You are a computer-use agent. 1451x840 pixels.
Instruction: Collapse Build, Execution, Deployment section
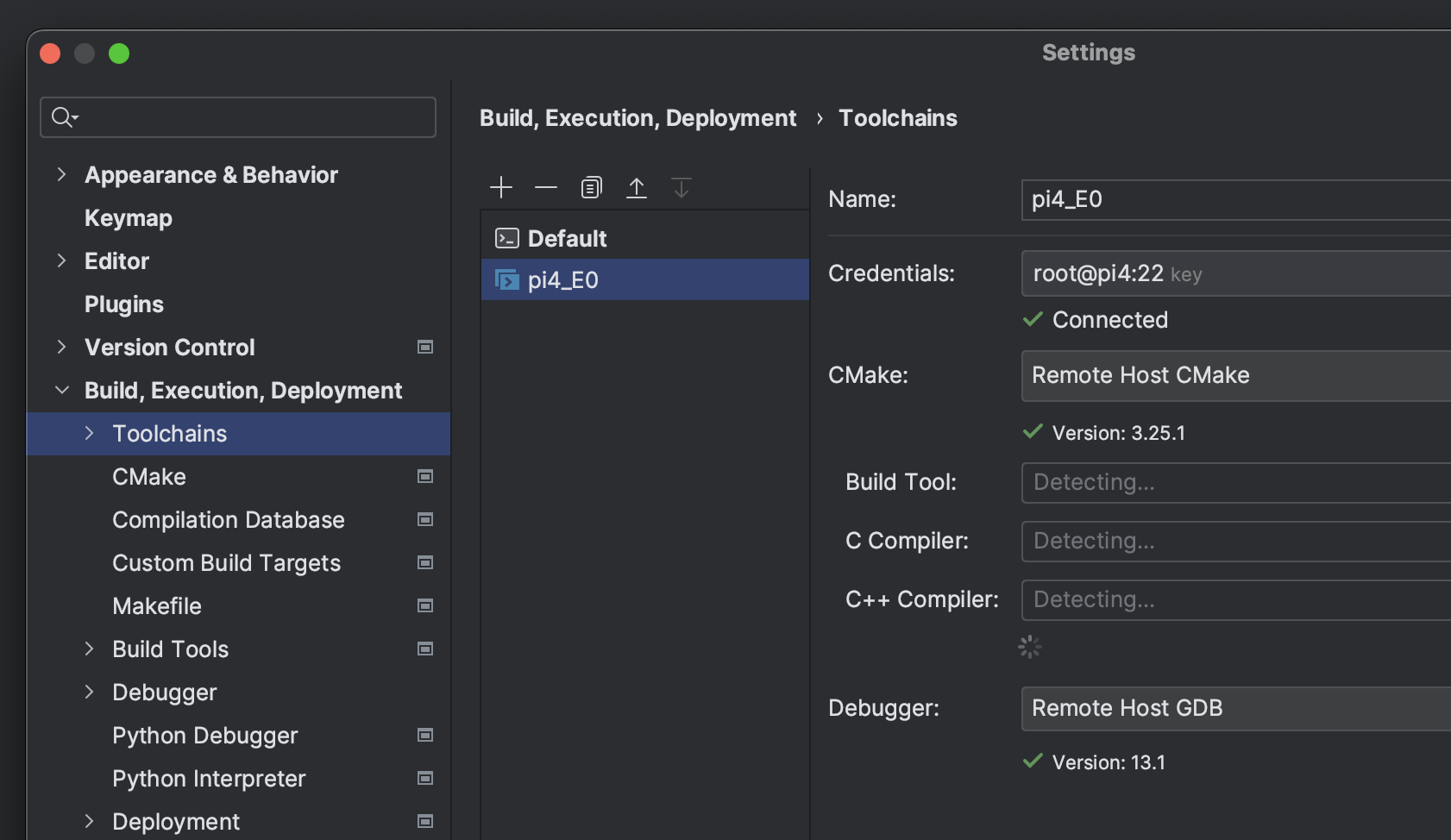click(x=61, y=390)
